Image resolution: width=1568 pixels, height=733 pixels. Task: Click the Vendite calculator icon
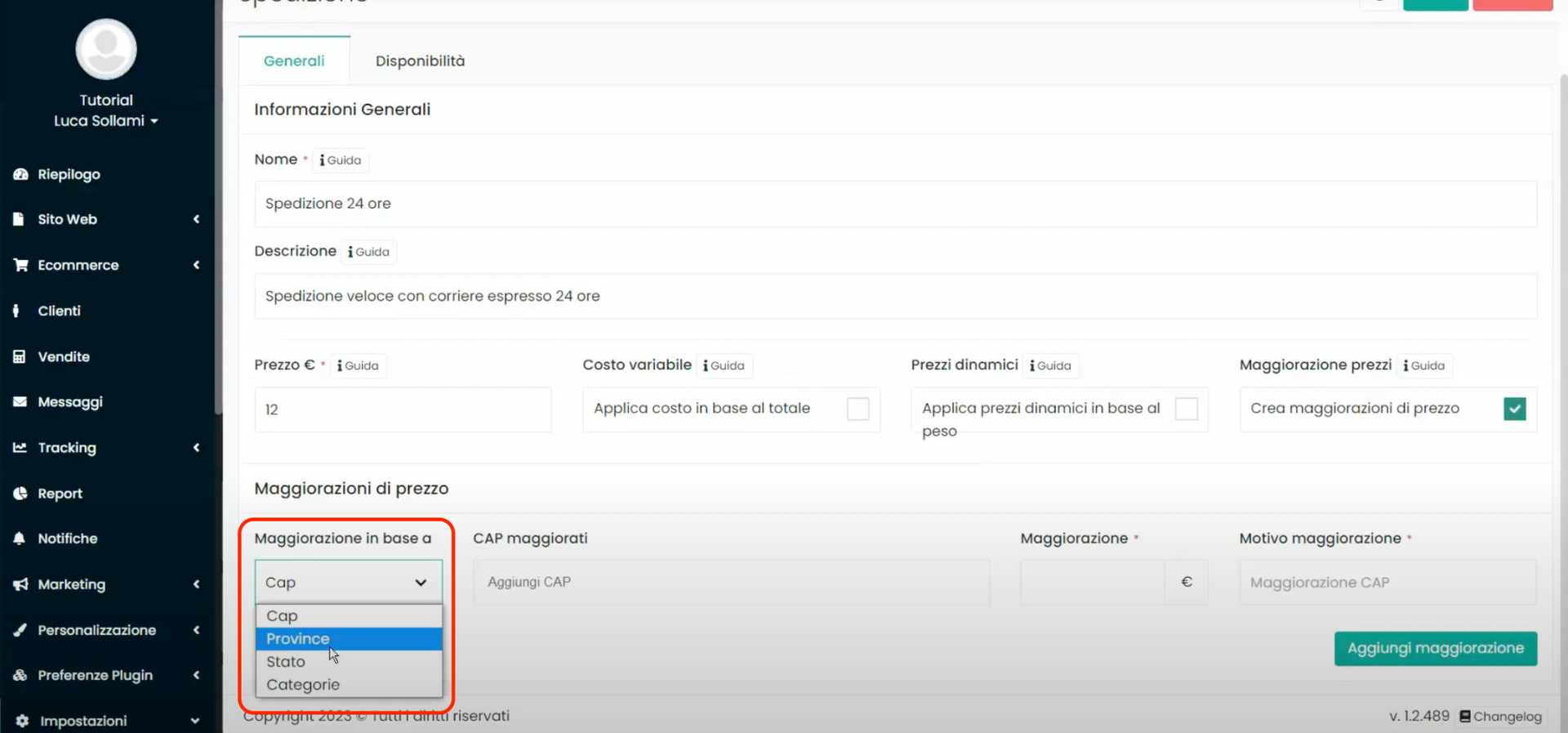[20, 356]
